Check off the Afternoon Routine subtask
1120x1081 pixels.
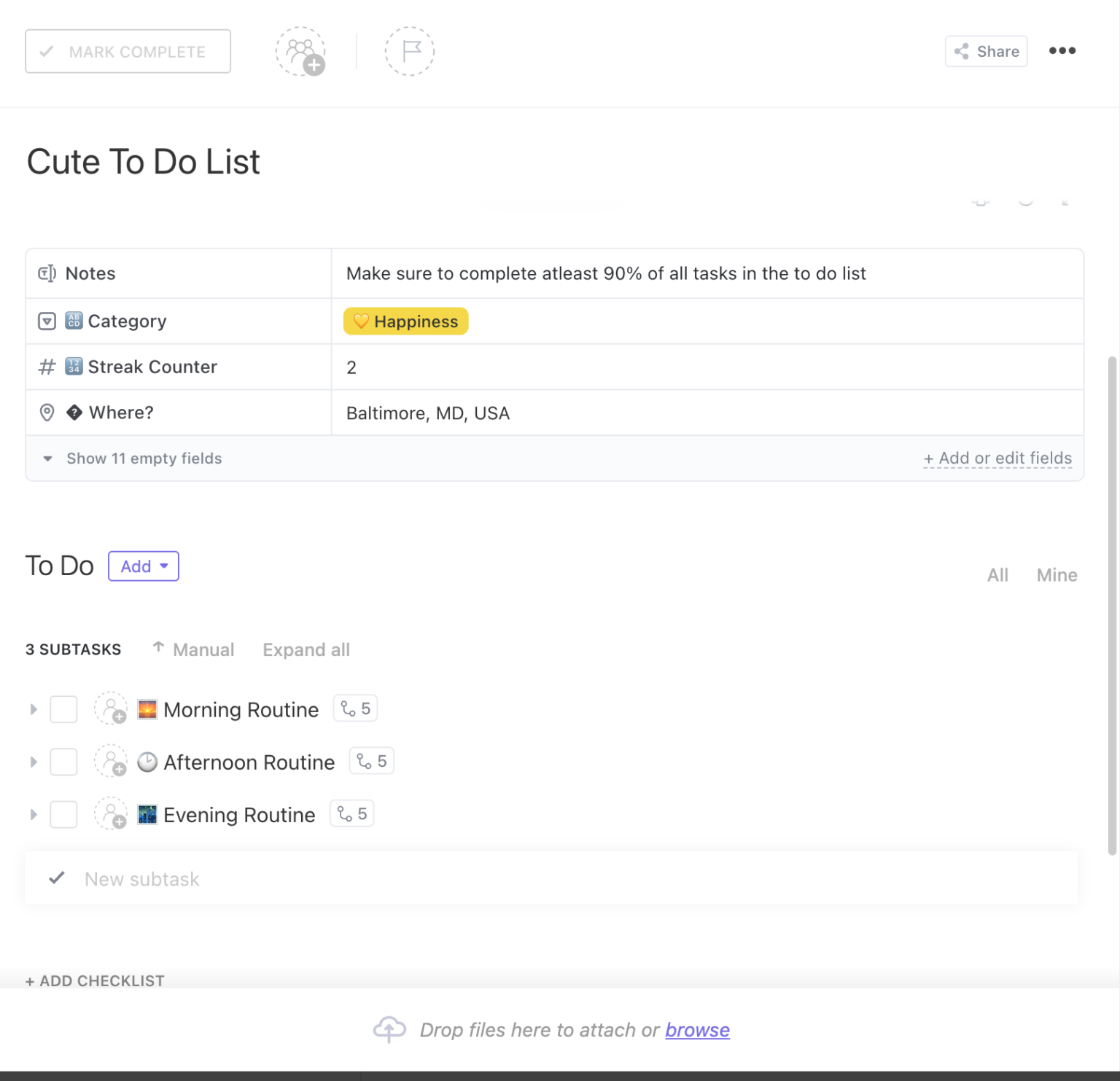(x=63, y=761)
